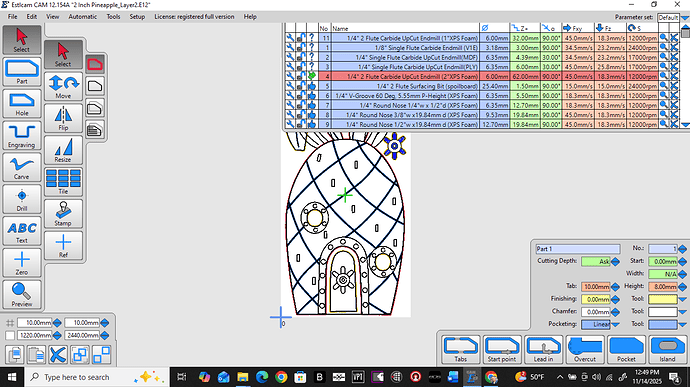This screenshot has width=690, height=387.
Task: Open the blue Pocketing Tool dropdown arrow
Action: click(x=683, y=324)
